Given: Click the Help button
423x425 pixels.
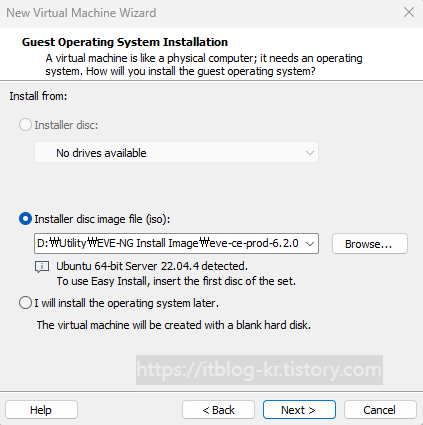Looking at the screenshot, I should tap(41, 410).
